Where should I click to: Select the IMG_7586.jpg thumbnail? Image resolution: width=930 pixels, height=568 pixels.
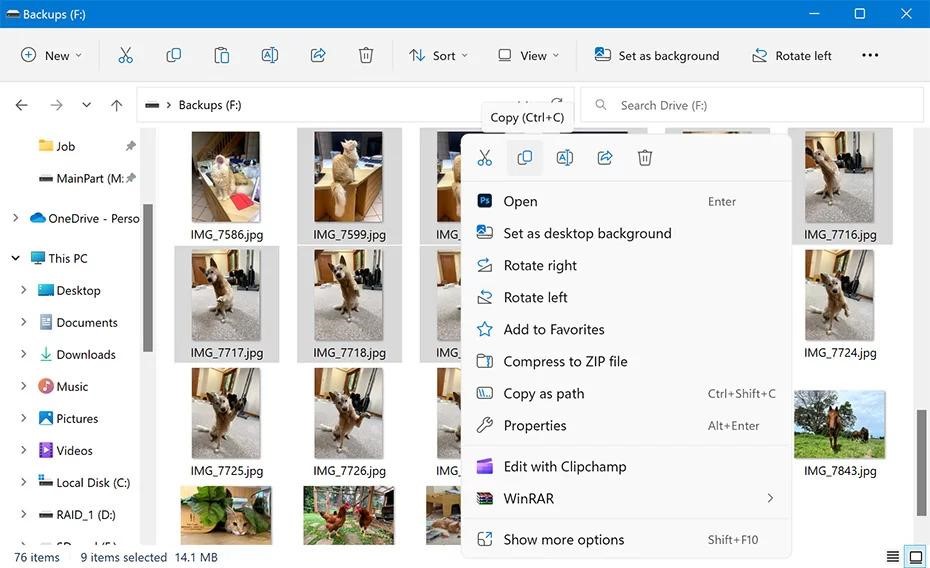(226, 177)
